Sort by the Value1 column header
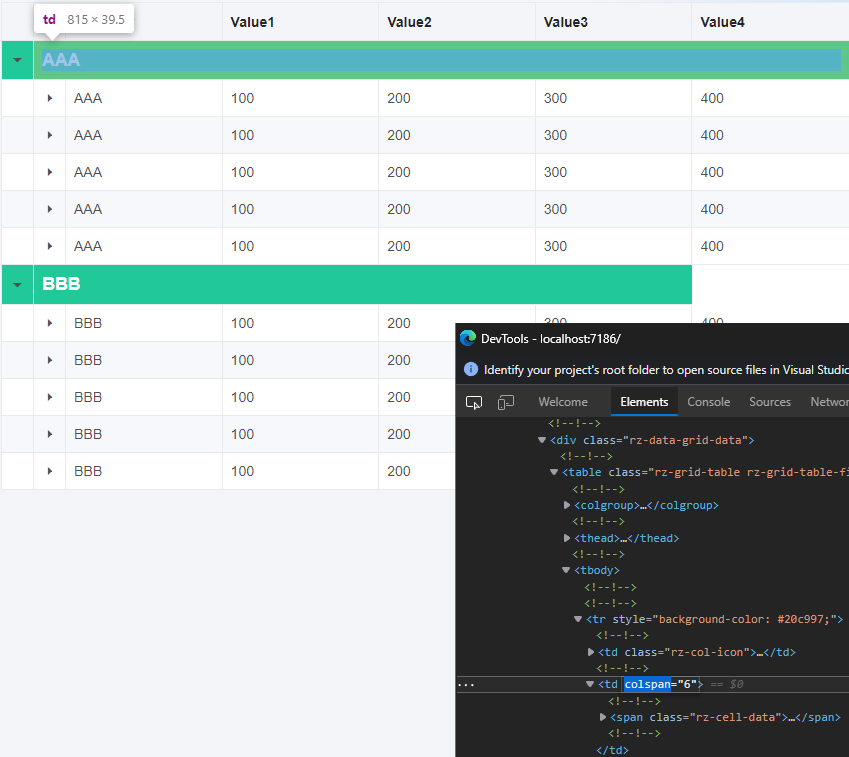Viewport: 849px width, 757px height. pyautogui.click(x=255, y=21)
